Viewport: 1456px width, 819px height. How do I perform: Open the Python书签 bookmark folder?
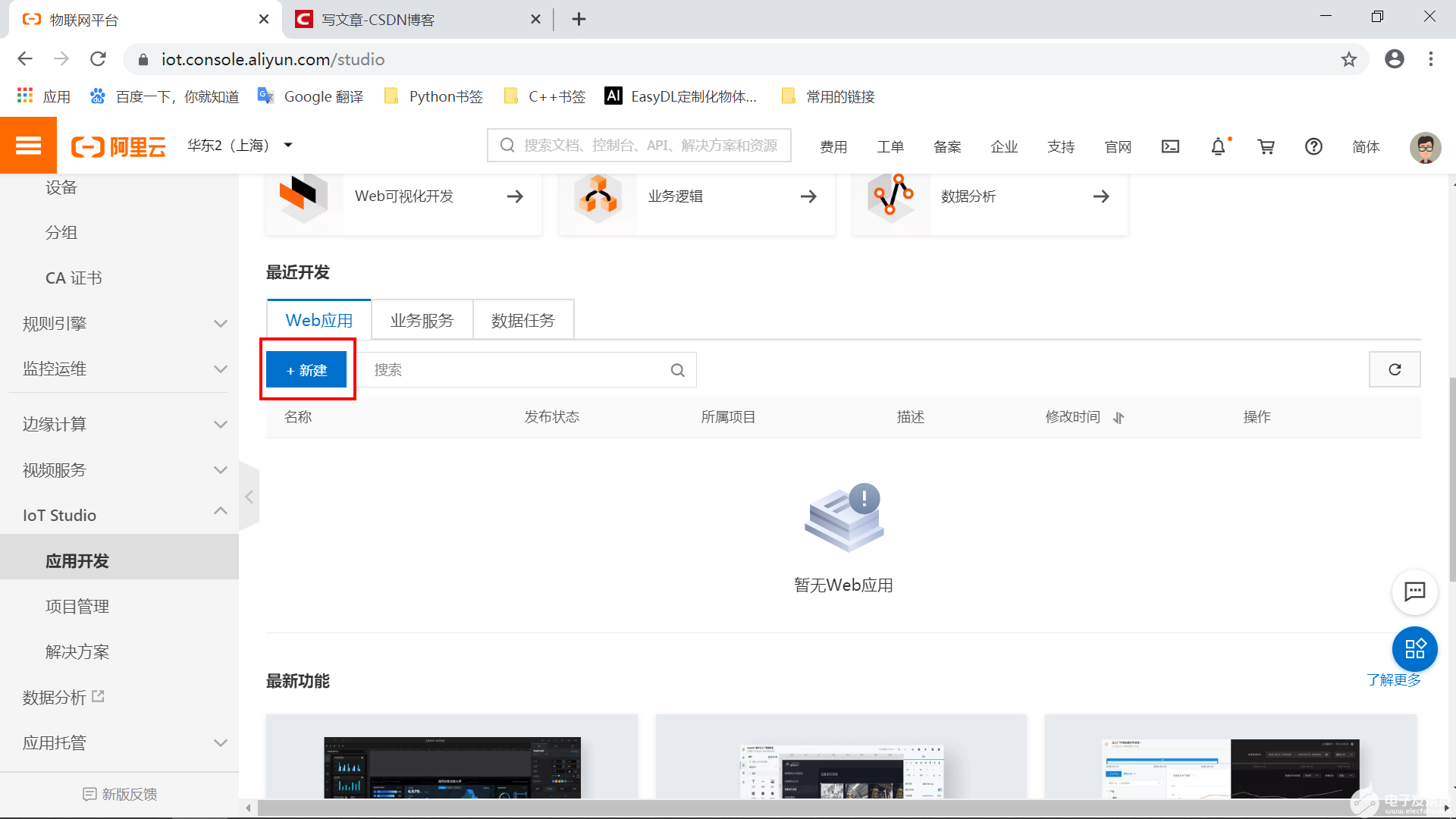click(x=434, y=96)
